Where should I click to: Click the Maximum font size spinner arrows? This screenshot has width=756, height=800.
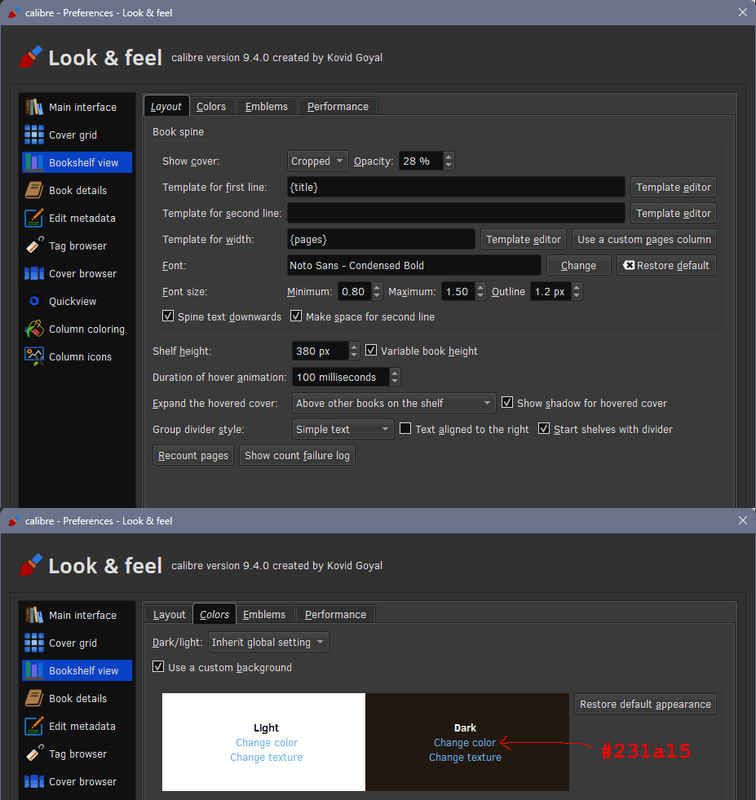[x=480, y=291]
